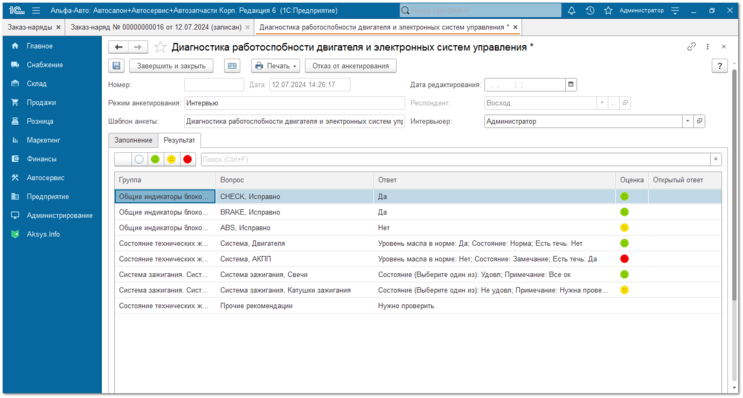Select row Система зажигания, Катушки зажигания
The width and height of the screenshot is (743, 398).
418,290
